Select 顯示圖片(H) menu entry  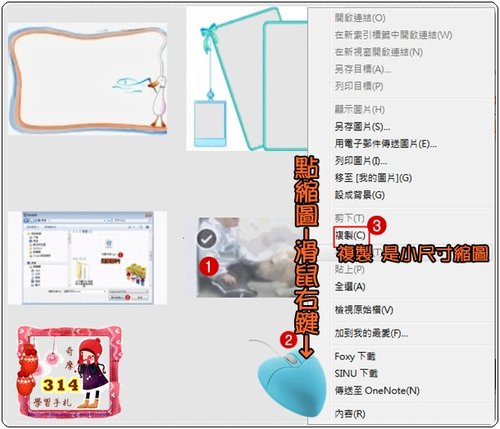coord(359,109)
